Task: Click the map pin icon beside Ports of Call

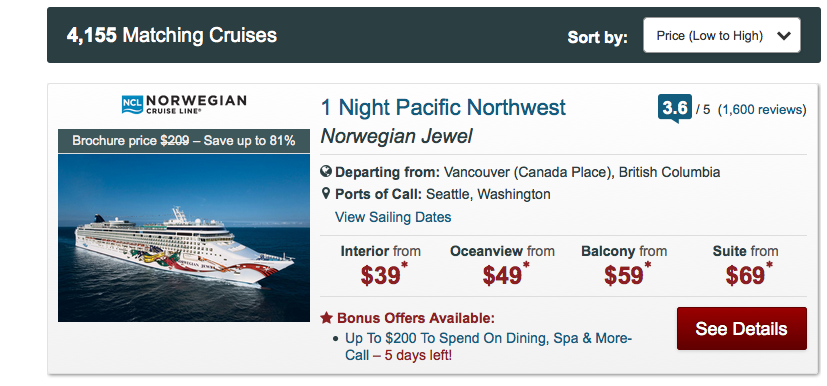Action: click(326, 194)
